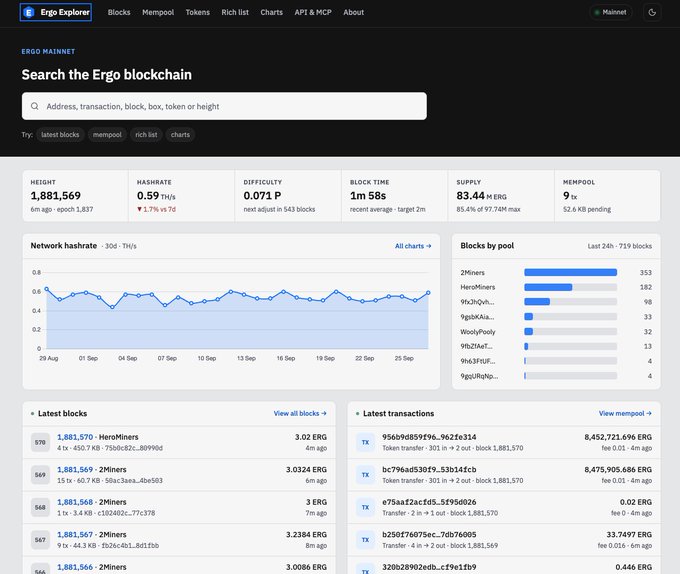Click the first hashrate chart point, 29 Aug
Image resolution: width=680 pixels, height=574 pixels.
46,289
